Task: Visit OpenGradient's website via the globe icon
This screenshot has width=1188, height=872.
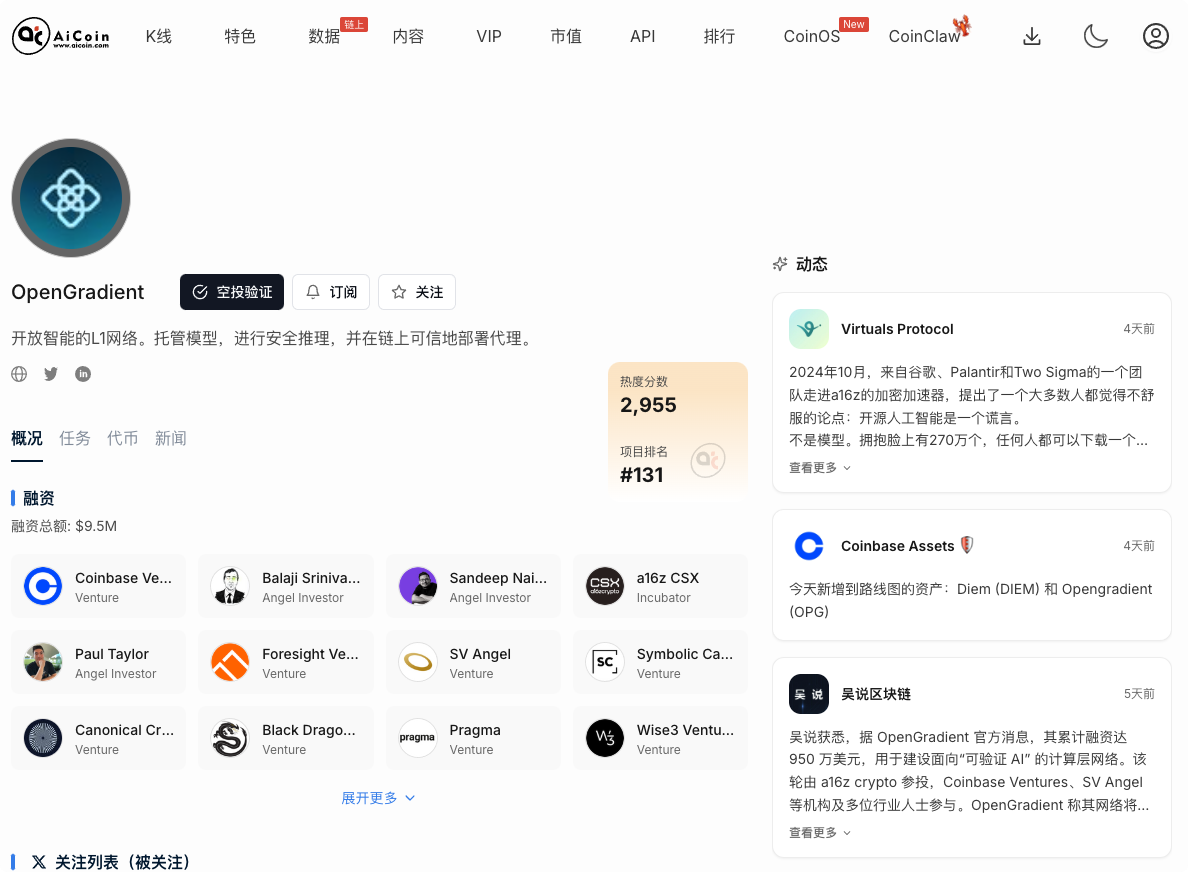Action: coord(19,373)
